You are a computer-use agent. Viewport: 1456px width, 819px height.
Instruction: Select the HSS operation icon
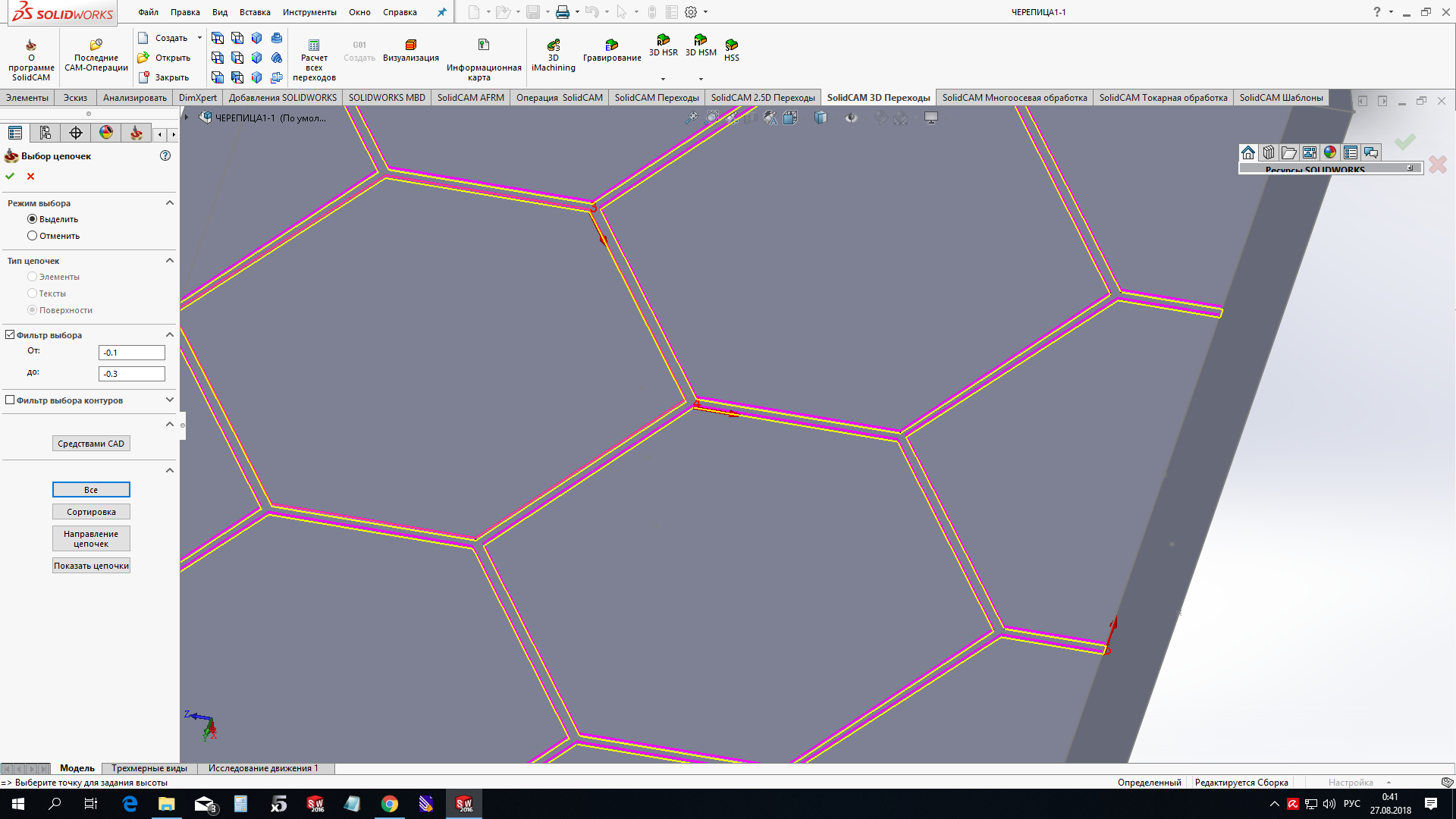731,46
